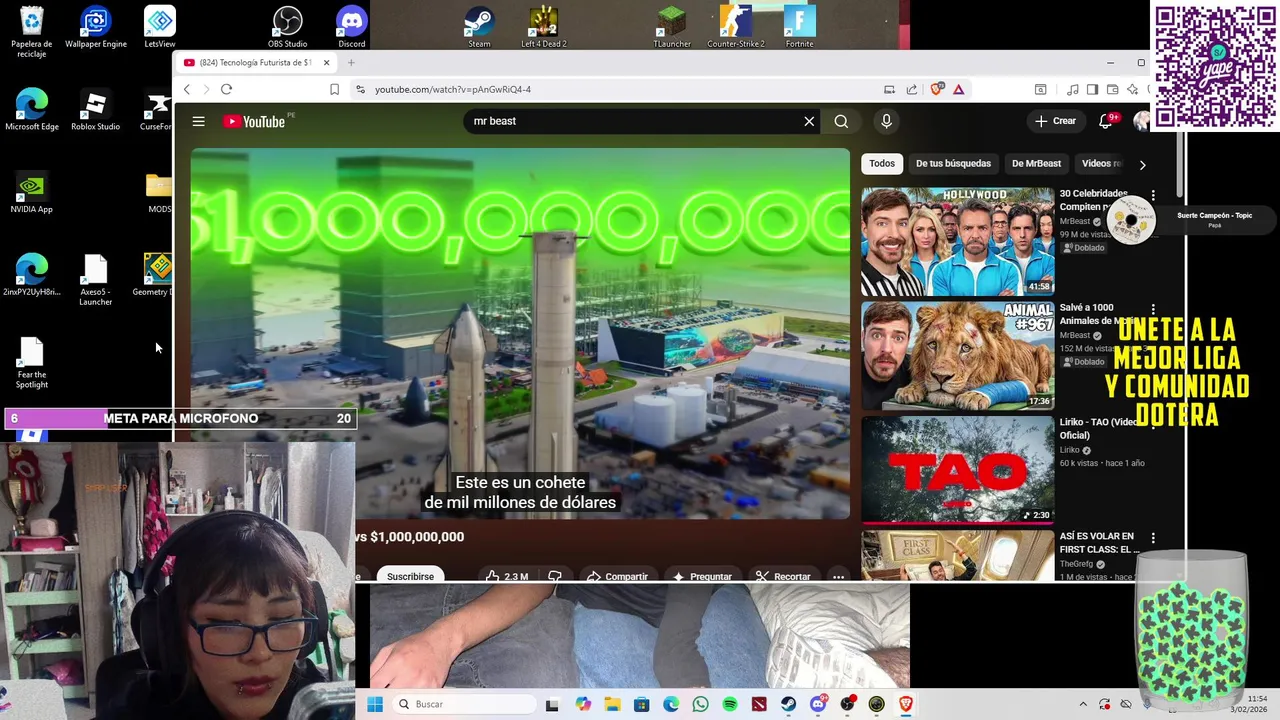Screen dimensions: 1280x720
Task: Go to YouTube home via logo
Action: [255, 121]
